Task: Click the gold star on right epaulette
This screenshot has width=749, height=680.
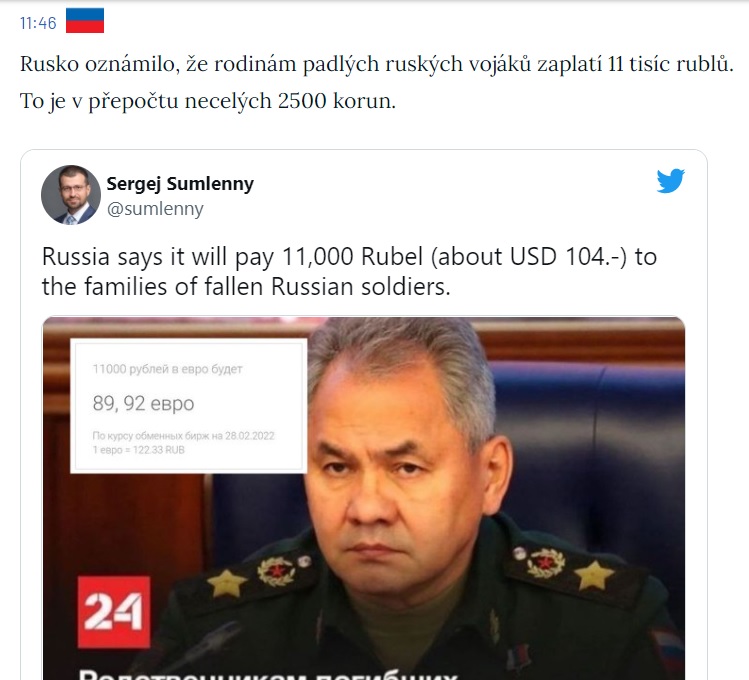Action: [x=593, y=574]
